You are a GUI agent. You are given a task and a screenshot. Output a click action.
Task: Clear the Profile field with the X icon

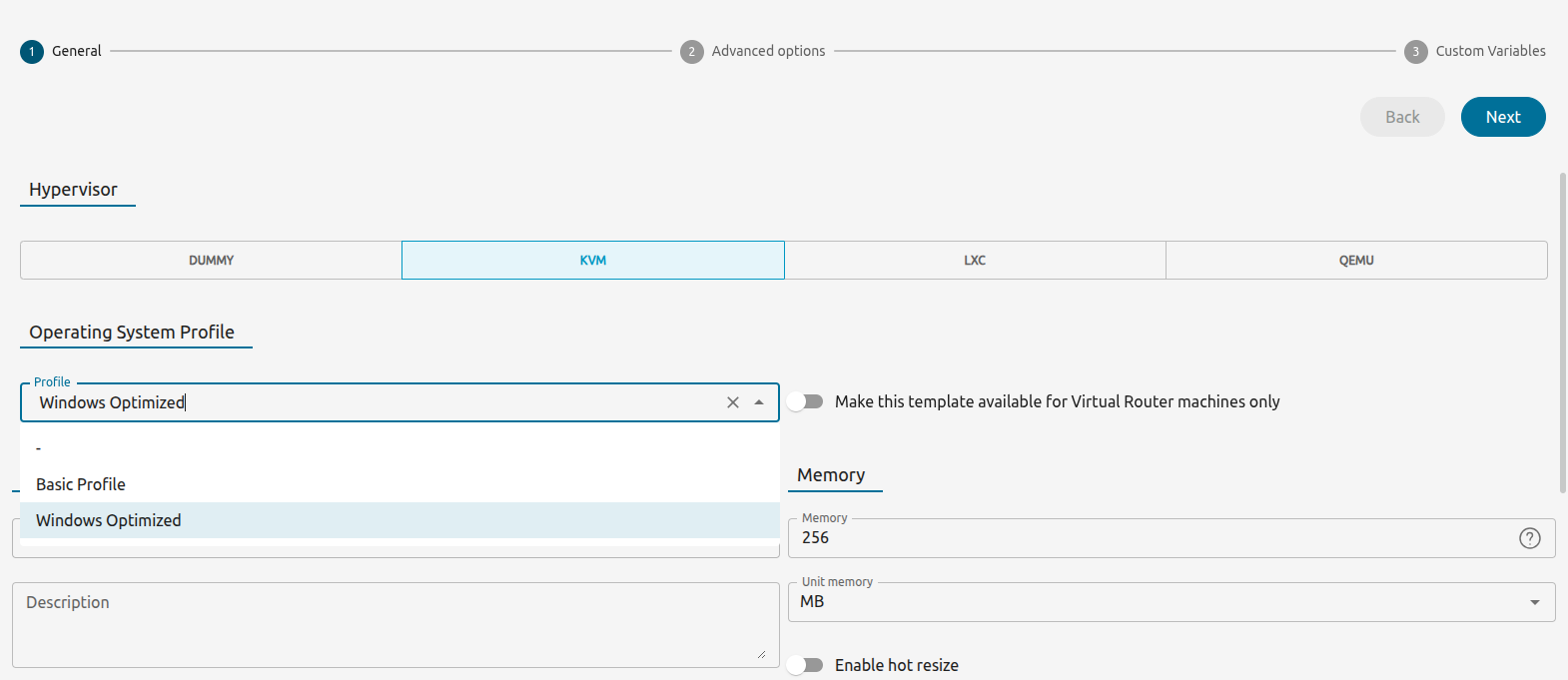733,402
